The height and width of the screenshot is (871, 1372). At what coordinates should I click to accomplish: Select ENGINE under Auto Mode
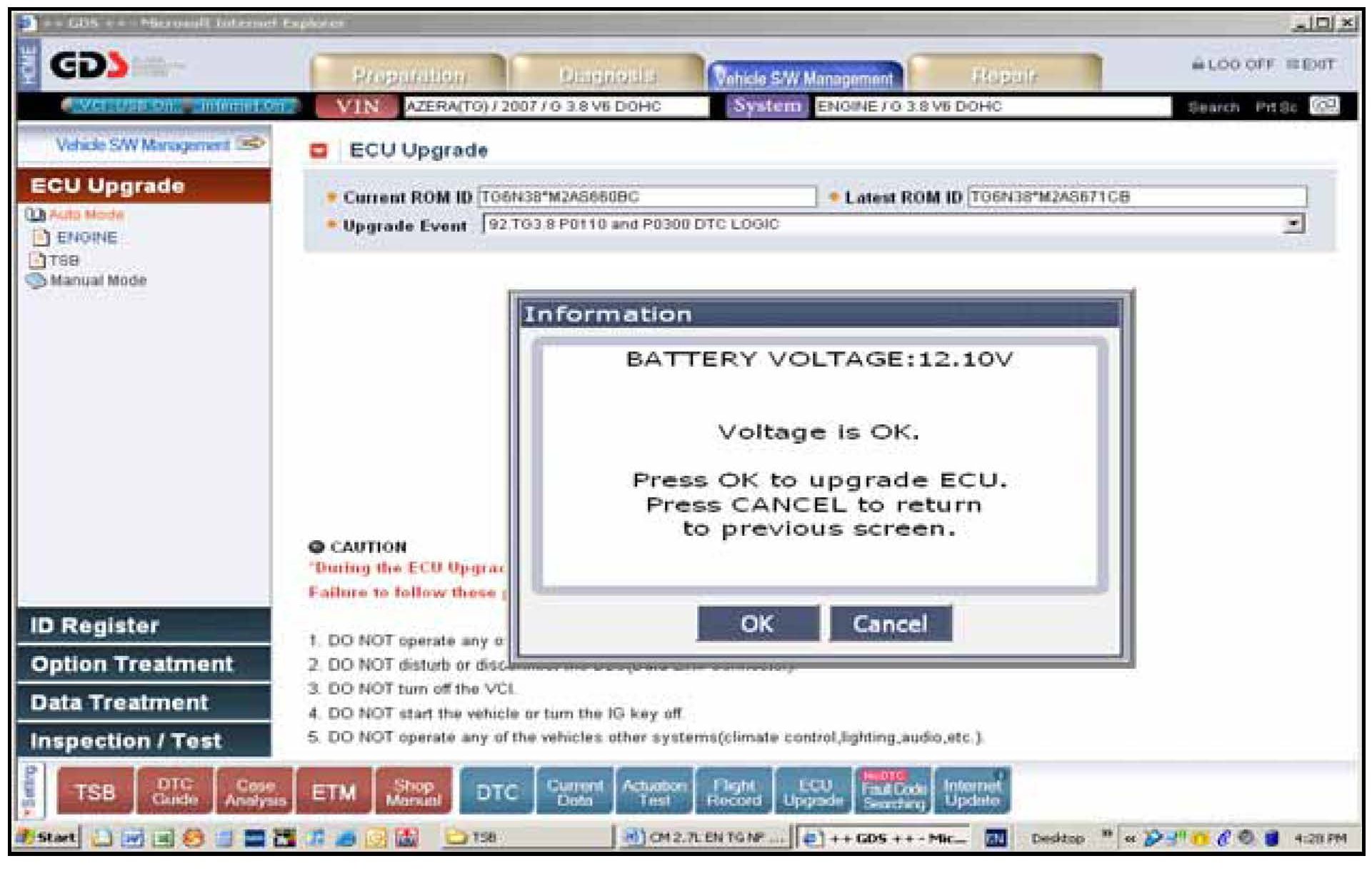coord(86,238)
